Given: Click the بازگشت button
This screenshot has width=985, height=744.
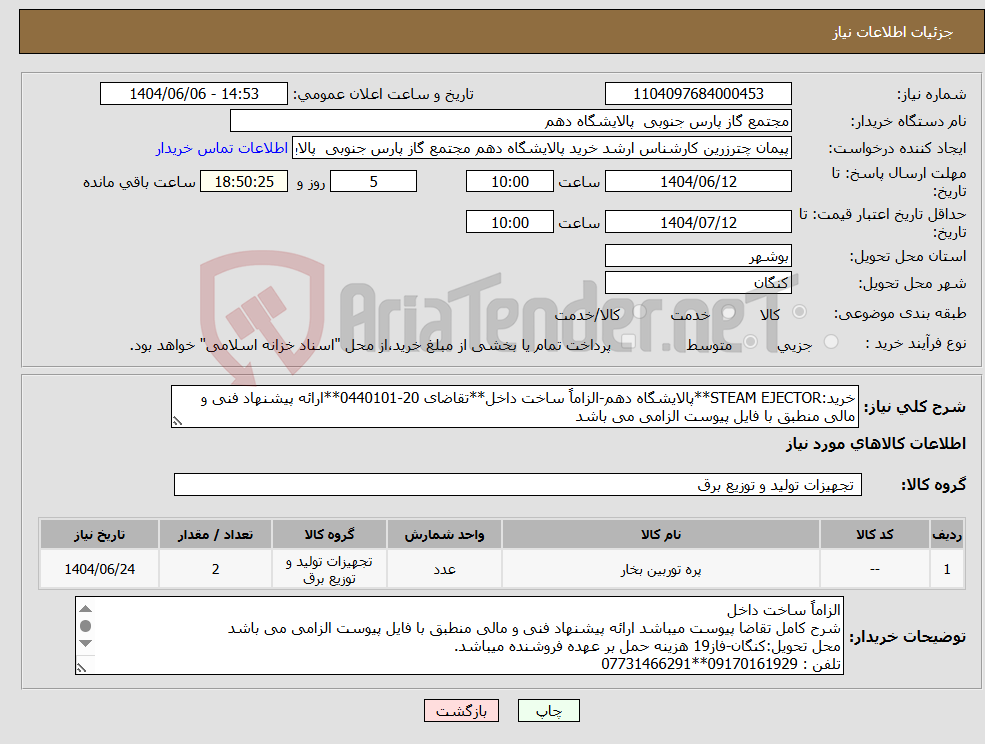Looking at the screenshot, I should coord(461,711).
